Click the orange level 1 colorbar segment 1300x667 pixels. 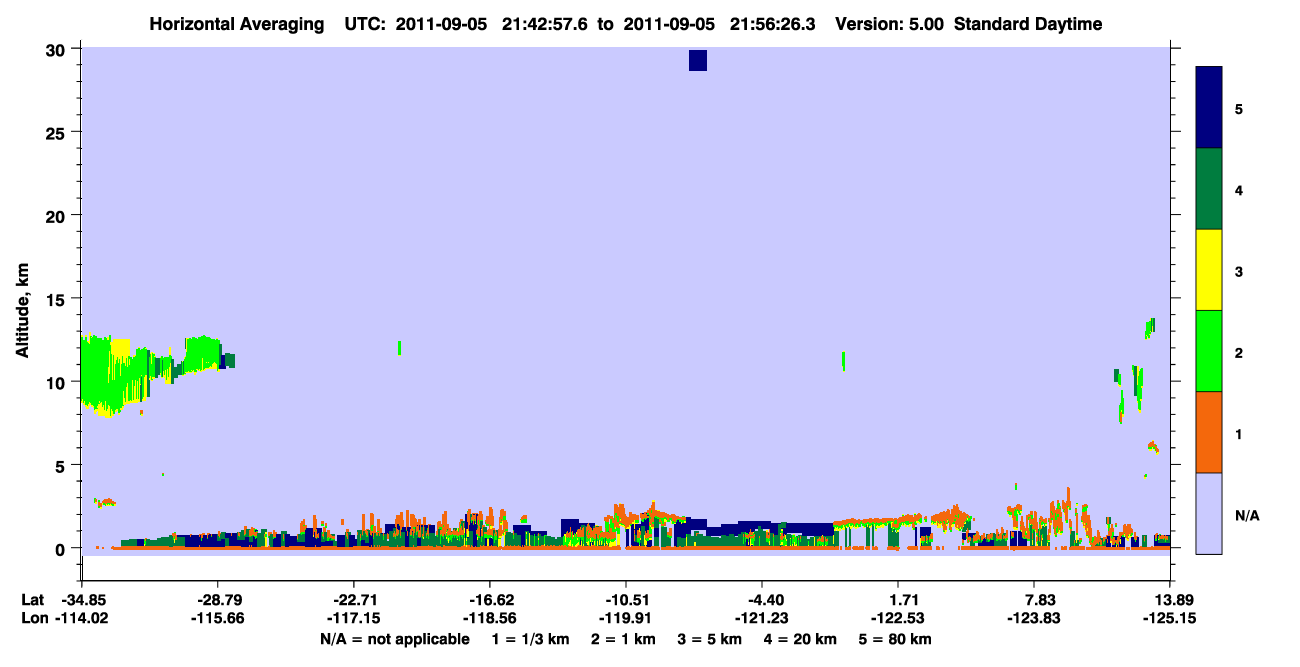pyautogui.click(x=1209, y=432)
